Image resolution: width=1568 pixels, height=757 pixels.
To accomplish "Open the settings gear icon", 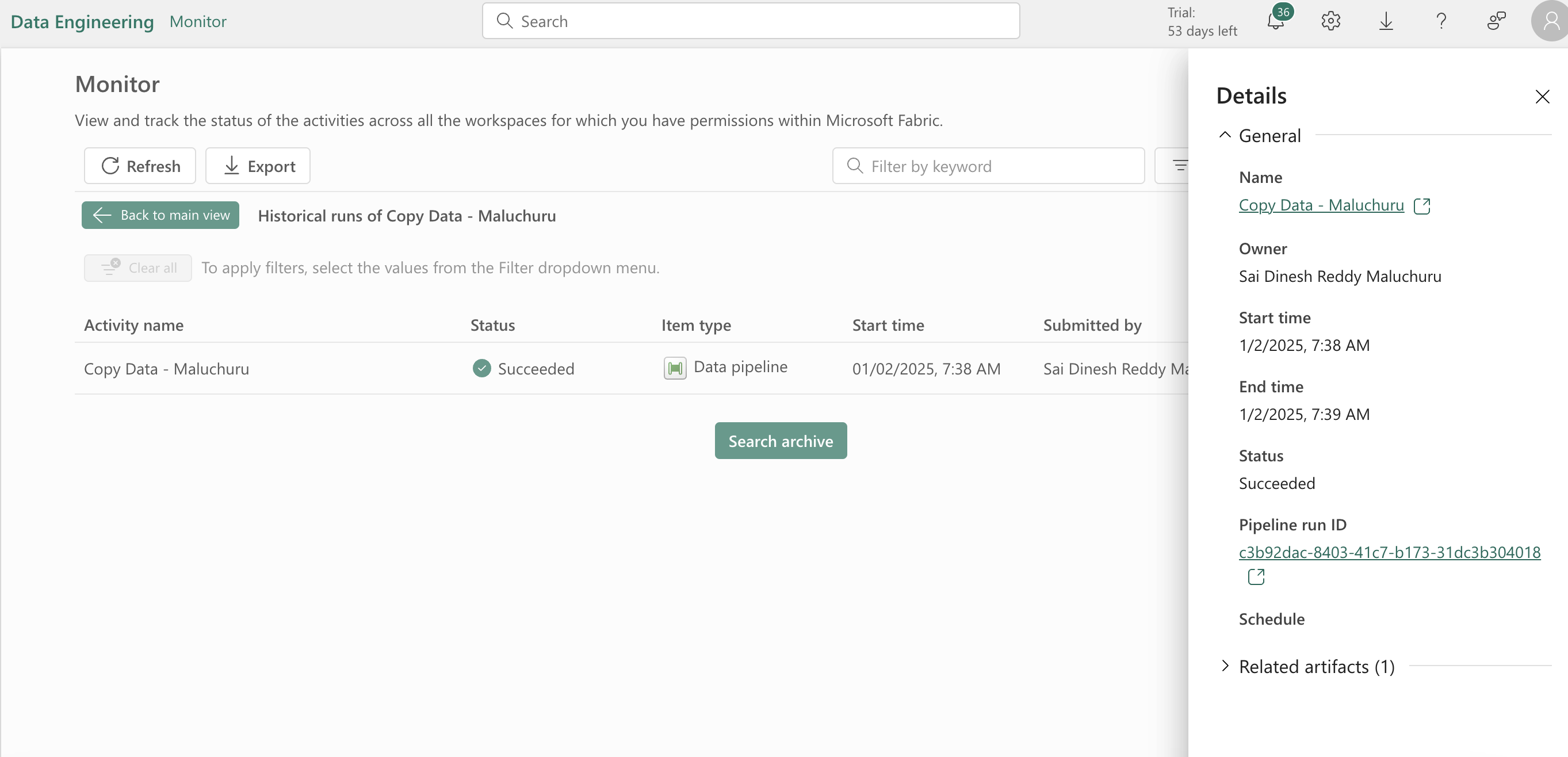I will click(1330, 21).
